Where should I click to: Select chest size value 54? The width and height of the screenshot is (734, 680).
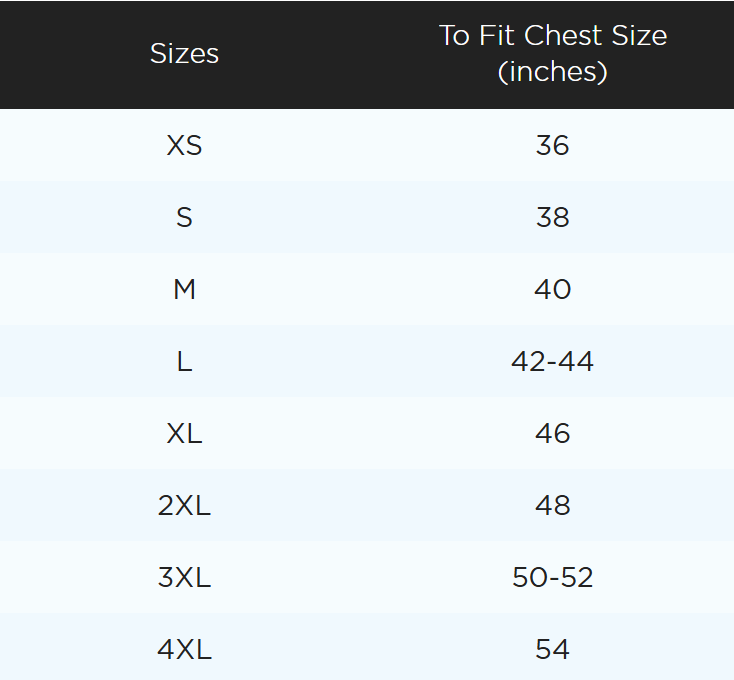552,650
